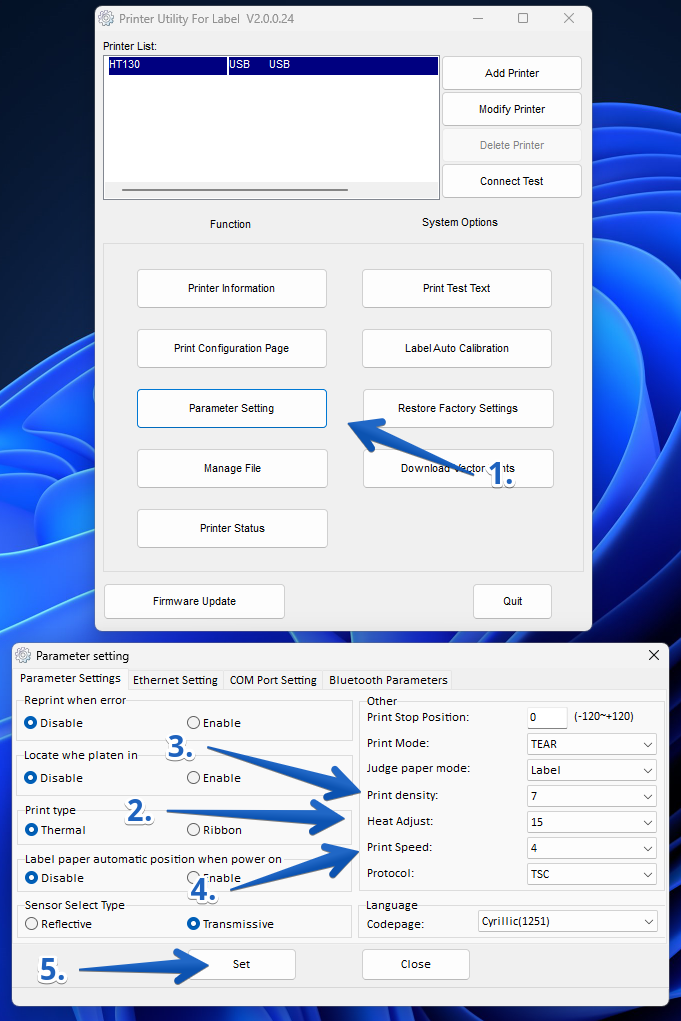Viewport: 681px width, 1021px height.
Task: Minimize the Printer Utility window
Action: pyautogui.click(x=477, y=18)
